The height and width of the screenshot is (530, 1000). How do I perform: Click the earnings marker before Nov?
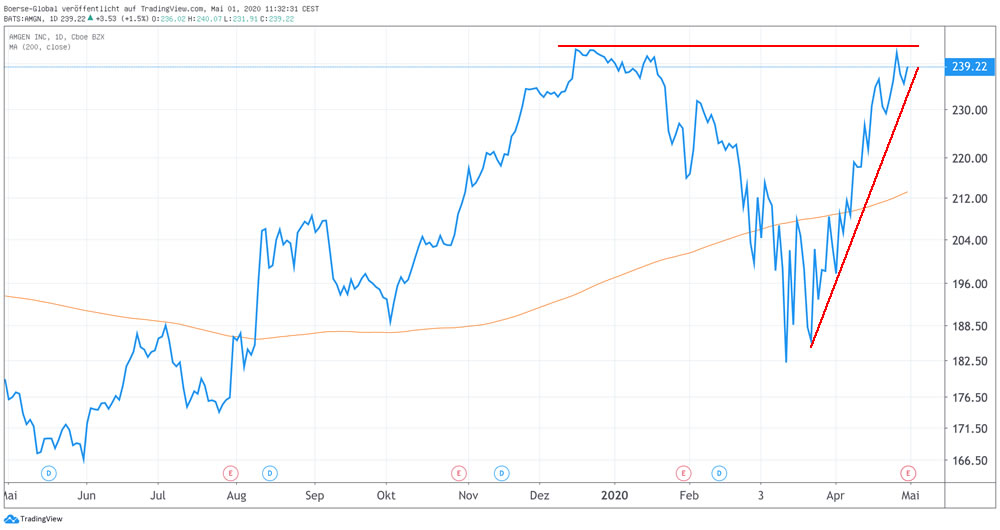click(x=458, y=471)
